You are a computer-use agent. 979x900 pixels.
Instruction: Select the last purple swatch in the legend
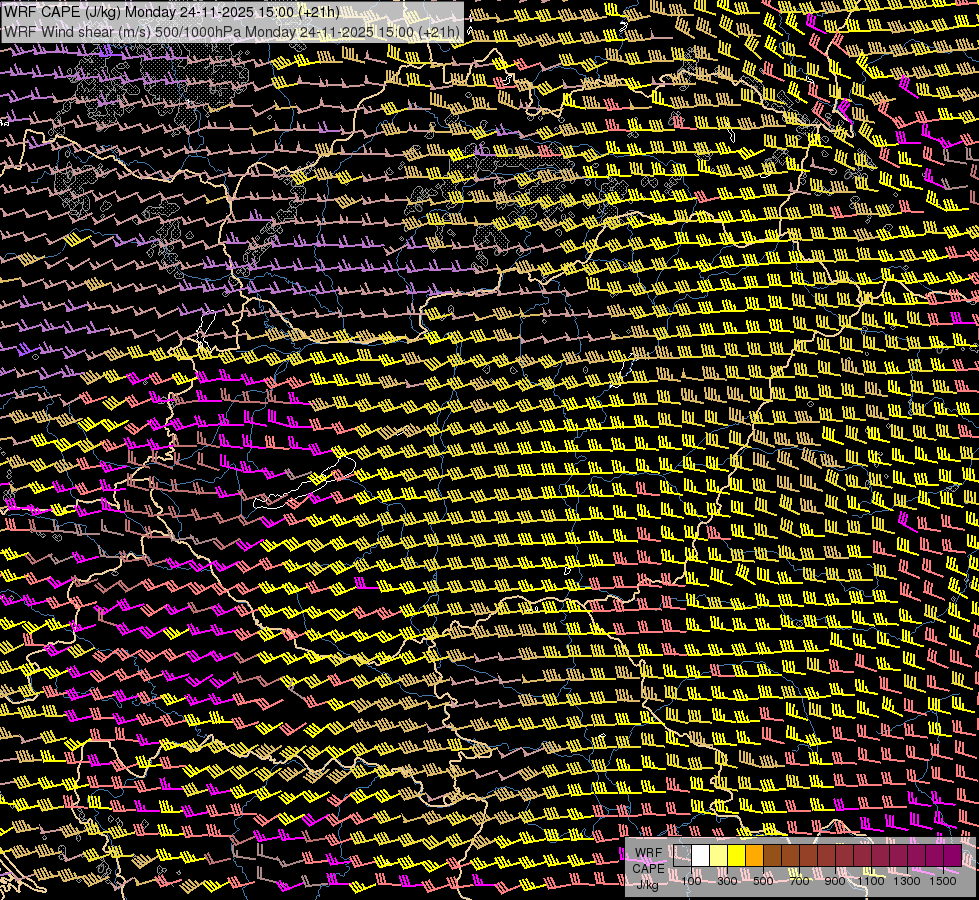click(952, 856)
